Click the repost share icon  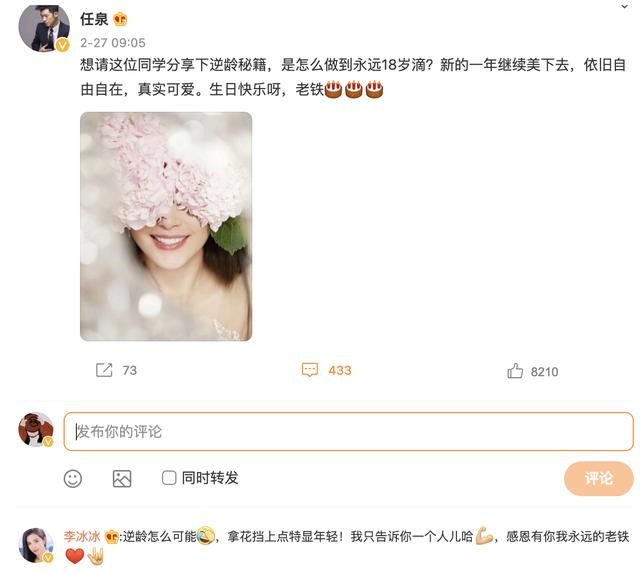(104, 370)
